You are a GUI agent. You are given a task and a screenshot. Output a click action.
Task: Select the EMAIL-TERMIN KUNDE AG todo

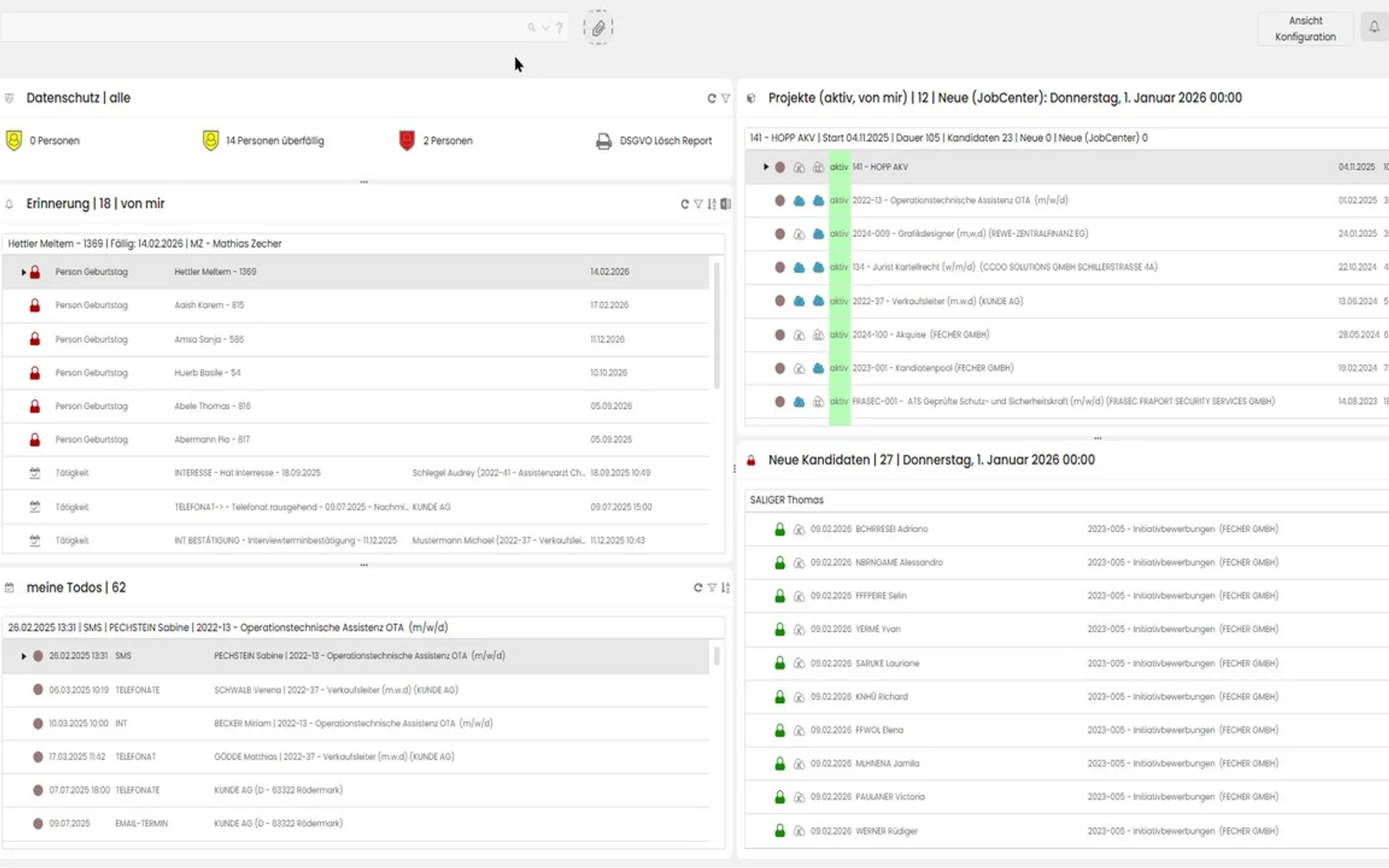point(356,824)
